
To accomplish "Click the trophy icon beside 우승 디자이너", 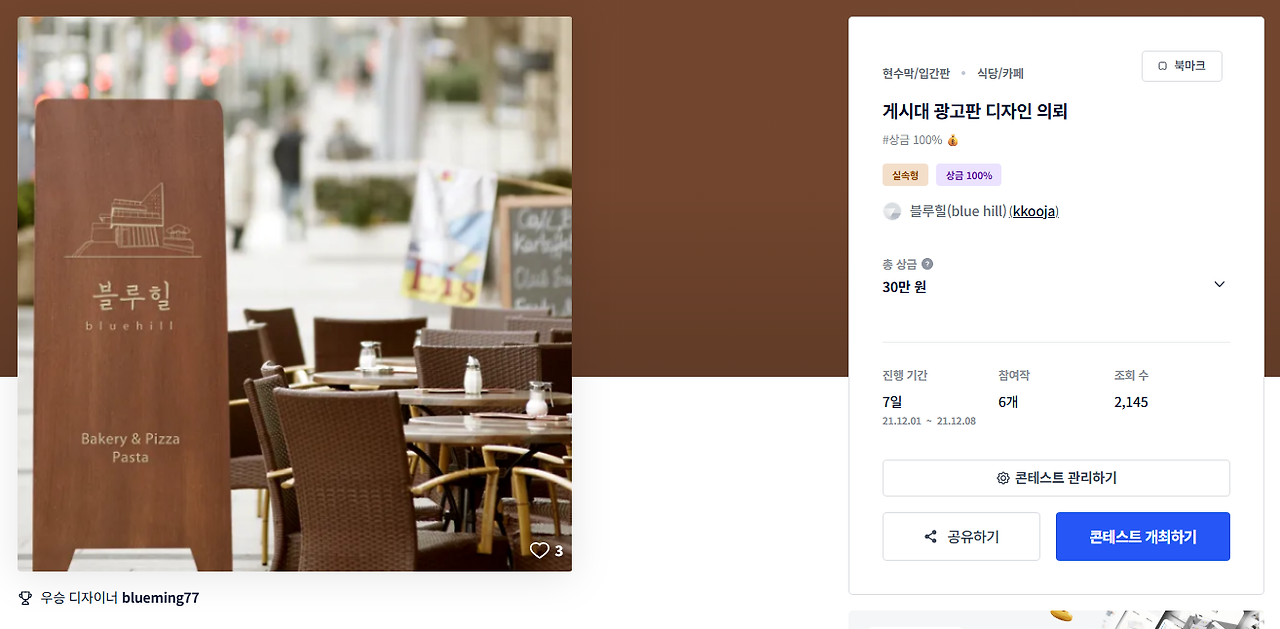I will point(26,598).
